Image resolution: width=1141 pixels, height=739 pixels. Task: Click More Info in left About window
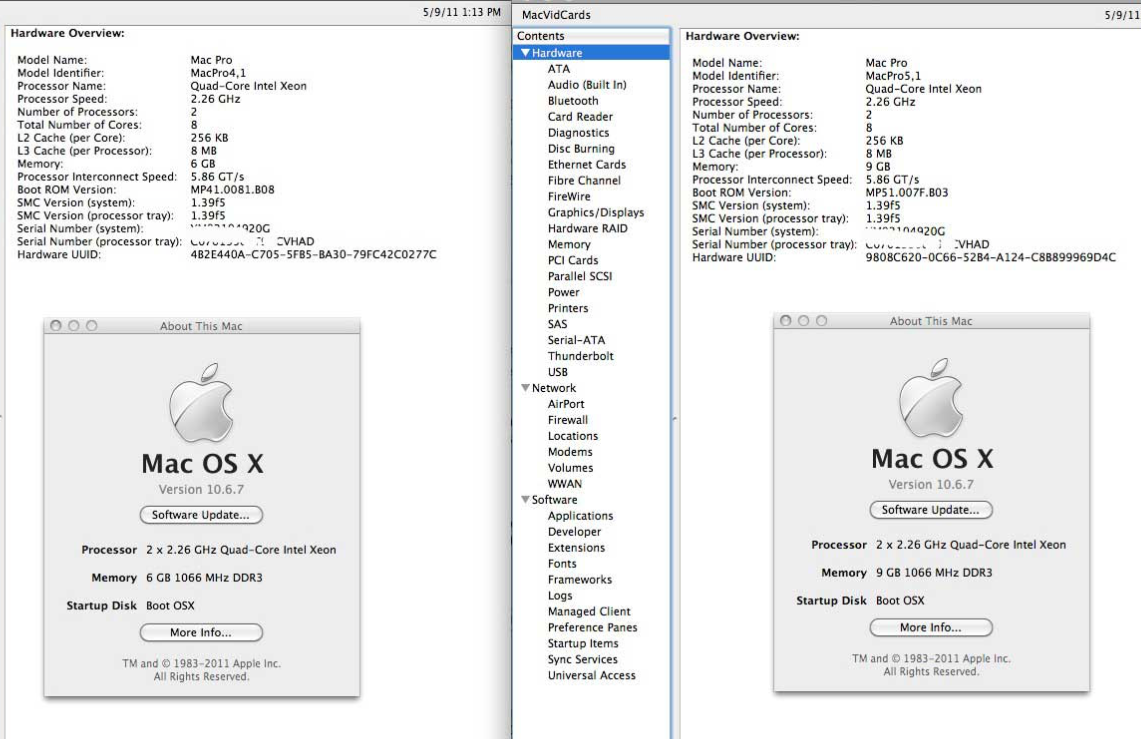201,633
